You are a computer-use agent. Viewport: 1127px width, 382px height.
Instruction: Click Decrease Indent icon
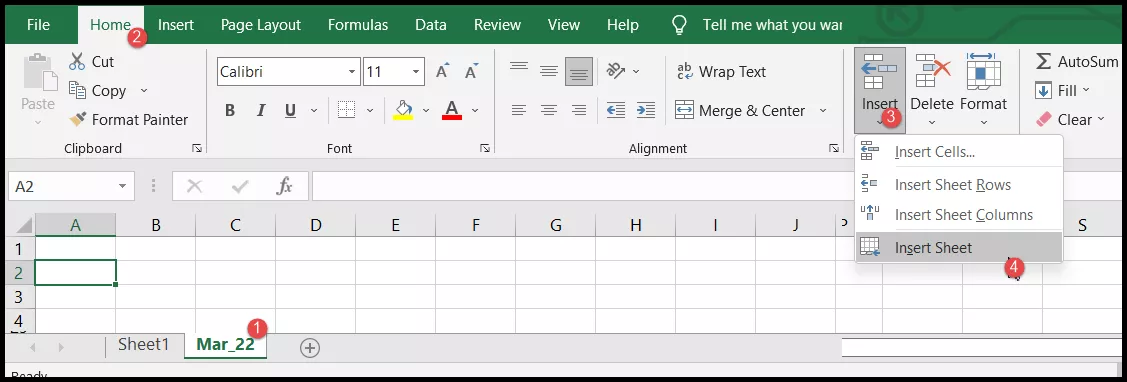tap(616, 110)
